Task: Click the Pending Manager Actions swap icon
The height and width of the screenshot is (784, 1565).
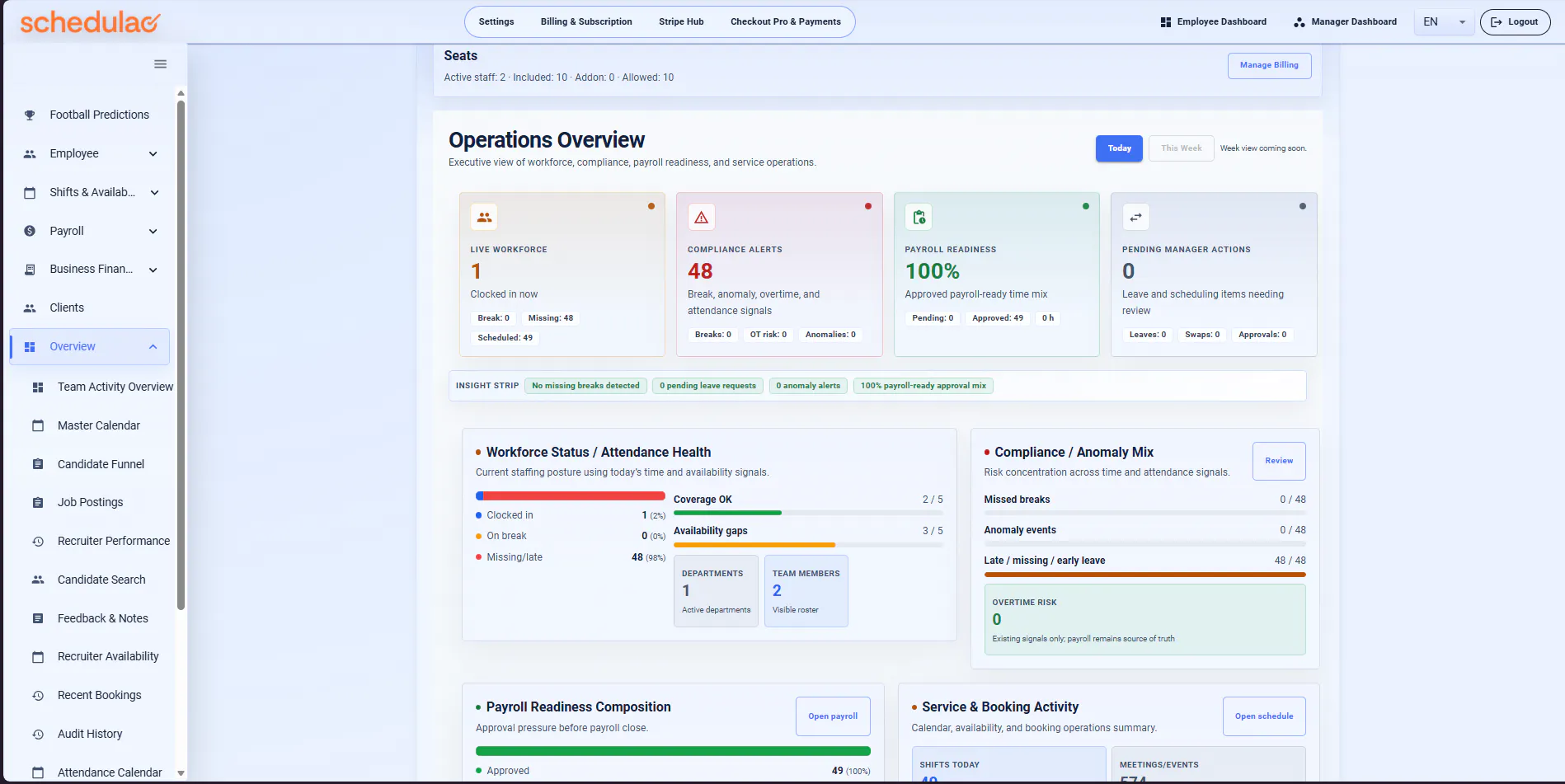Action: (1135, 217)
